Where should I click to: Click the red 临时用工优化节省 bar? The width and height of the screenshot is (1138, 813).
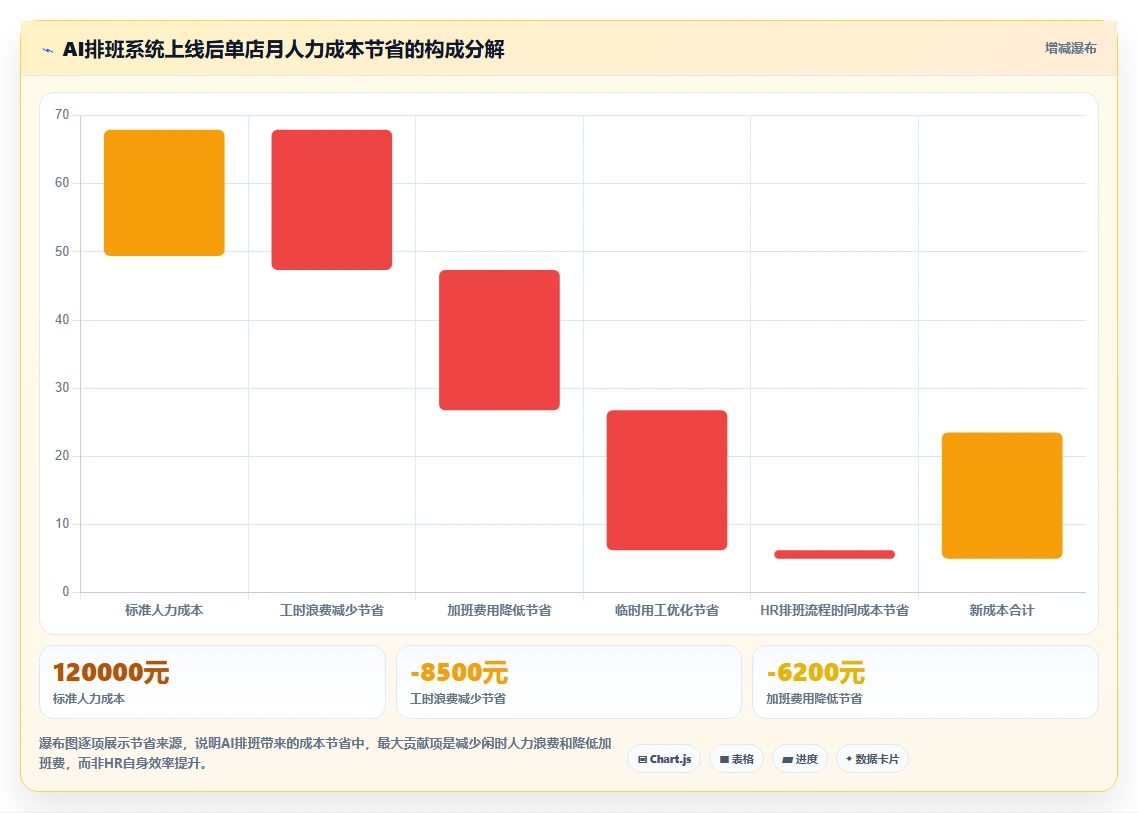tap(667, 480)
